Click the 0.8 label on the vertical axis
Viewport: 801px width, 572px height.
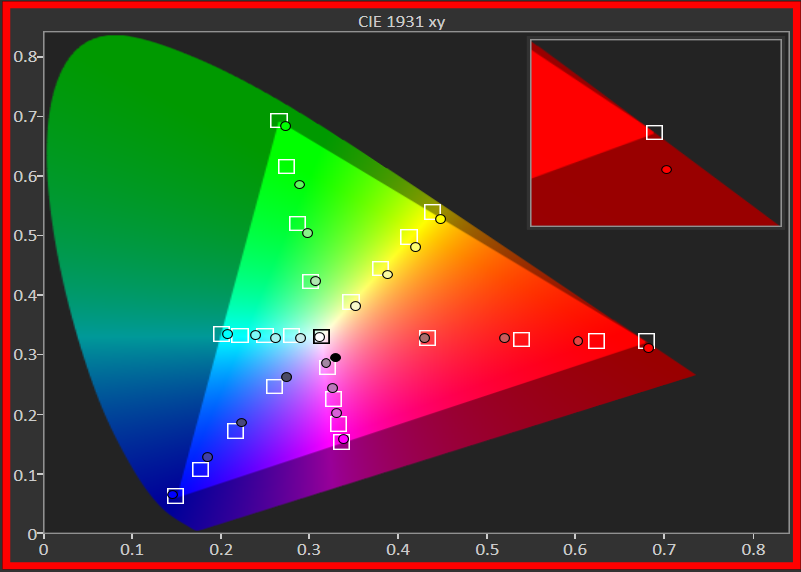(25, 57)
